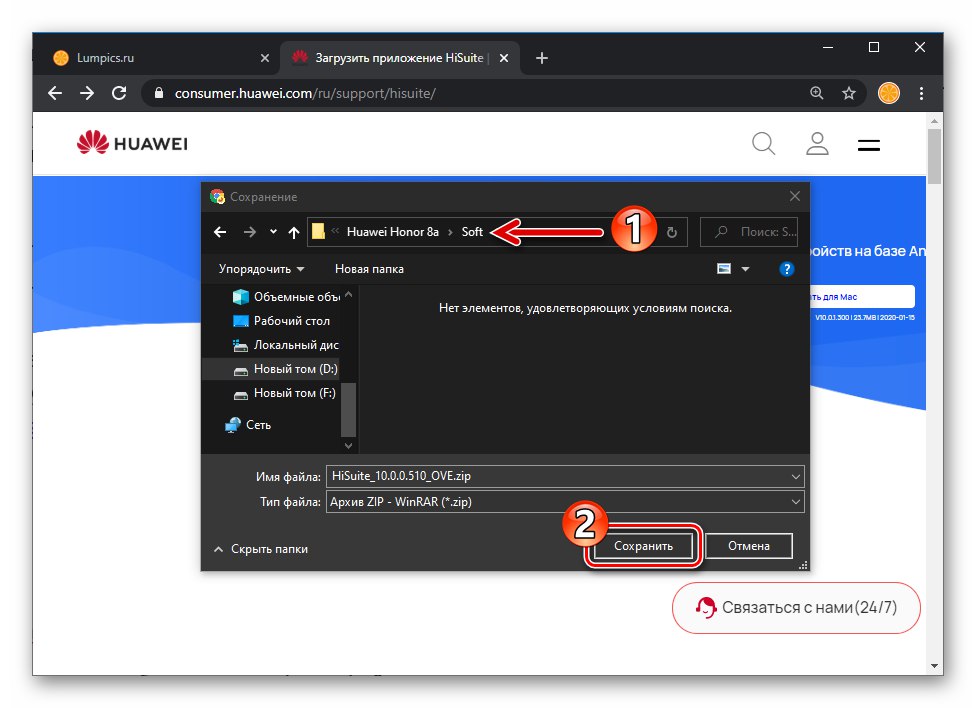Open the recent locations dropdown arrow
This screenshot has height=708, width=976.
(x=273, y=232)
